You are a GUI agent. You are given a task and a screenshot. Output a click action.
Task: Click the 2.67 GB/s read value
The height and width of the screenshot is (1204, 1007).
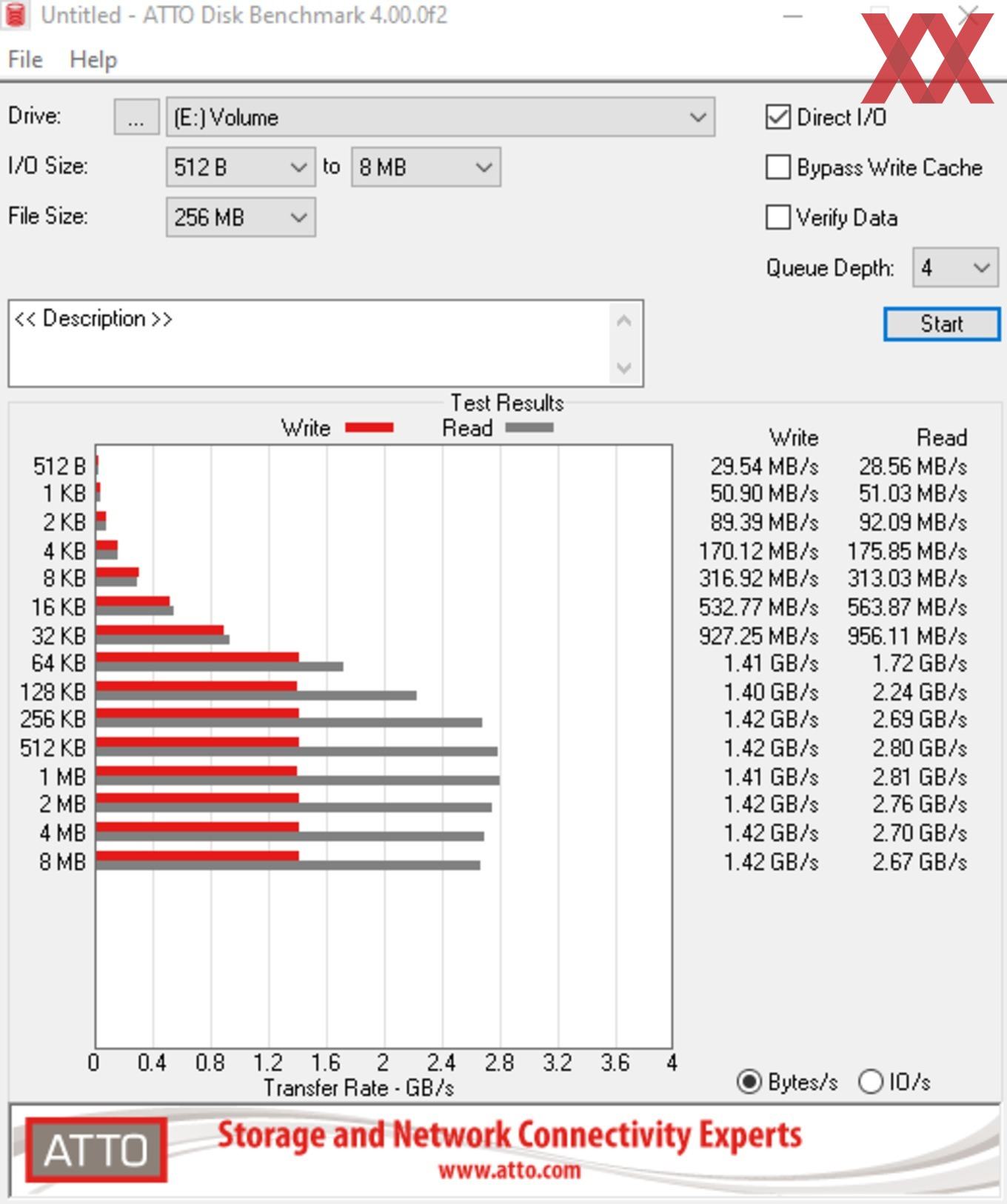point(920,862)
